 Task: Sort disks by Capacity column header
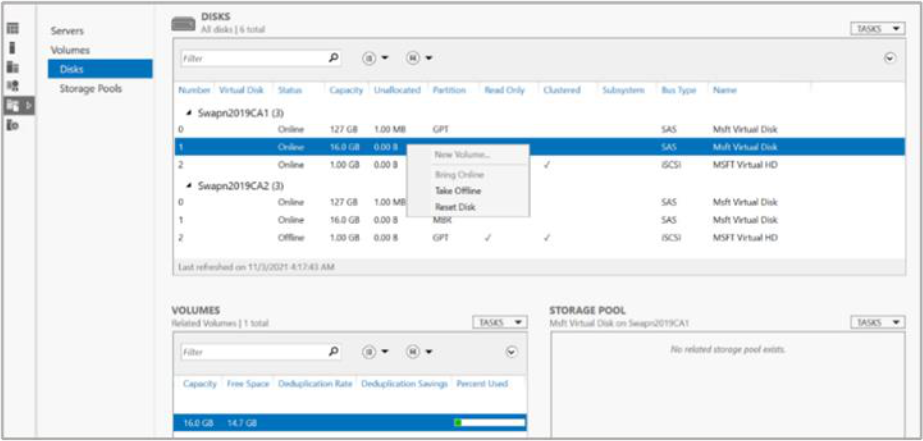click(x=346, y=90)
